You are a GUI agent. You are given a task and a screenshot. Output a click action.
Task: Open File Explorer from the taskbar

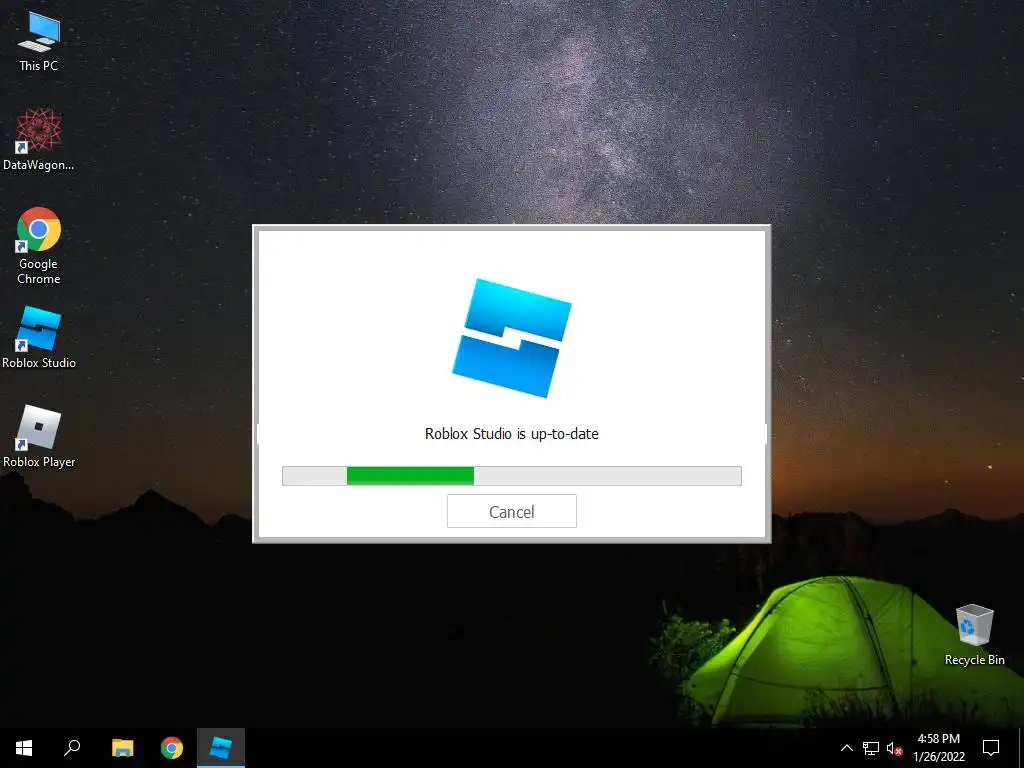click(x=122, y=748)
